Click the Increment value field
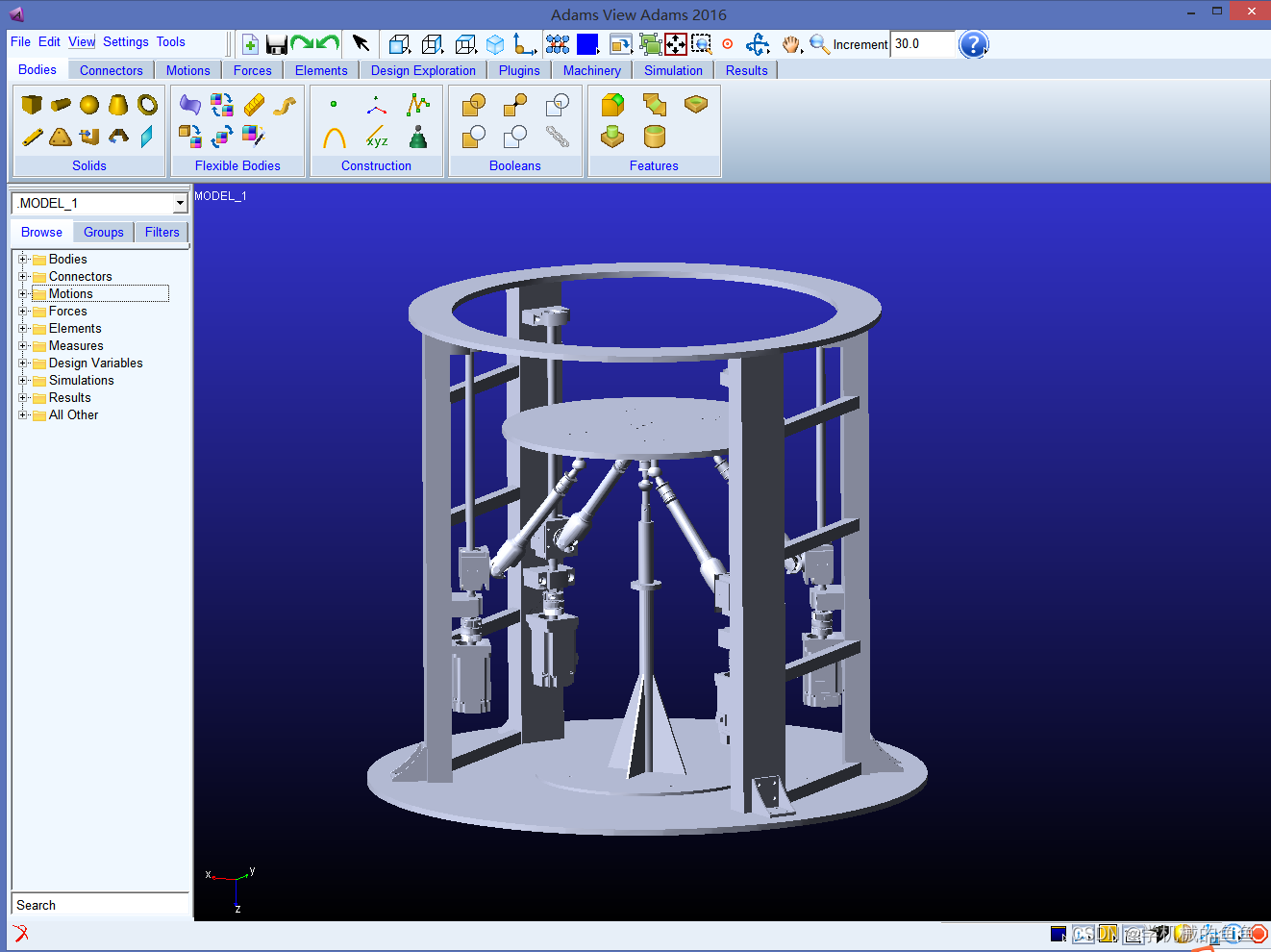The image size is (1271, 952). [921, 44]
